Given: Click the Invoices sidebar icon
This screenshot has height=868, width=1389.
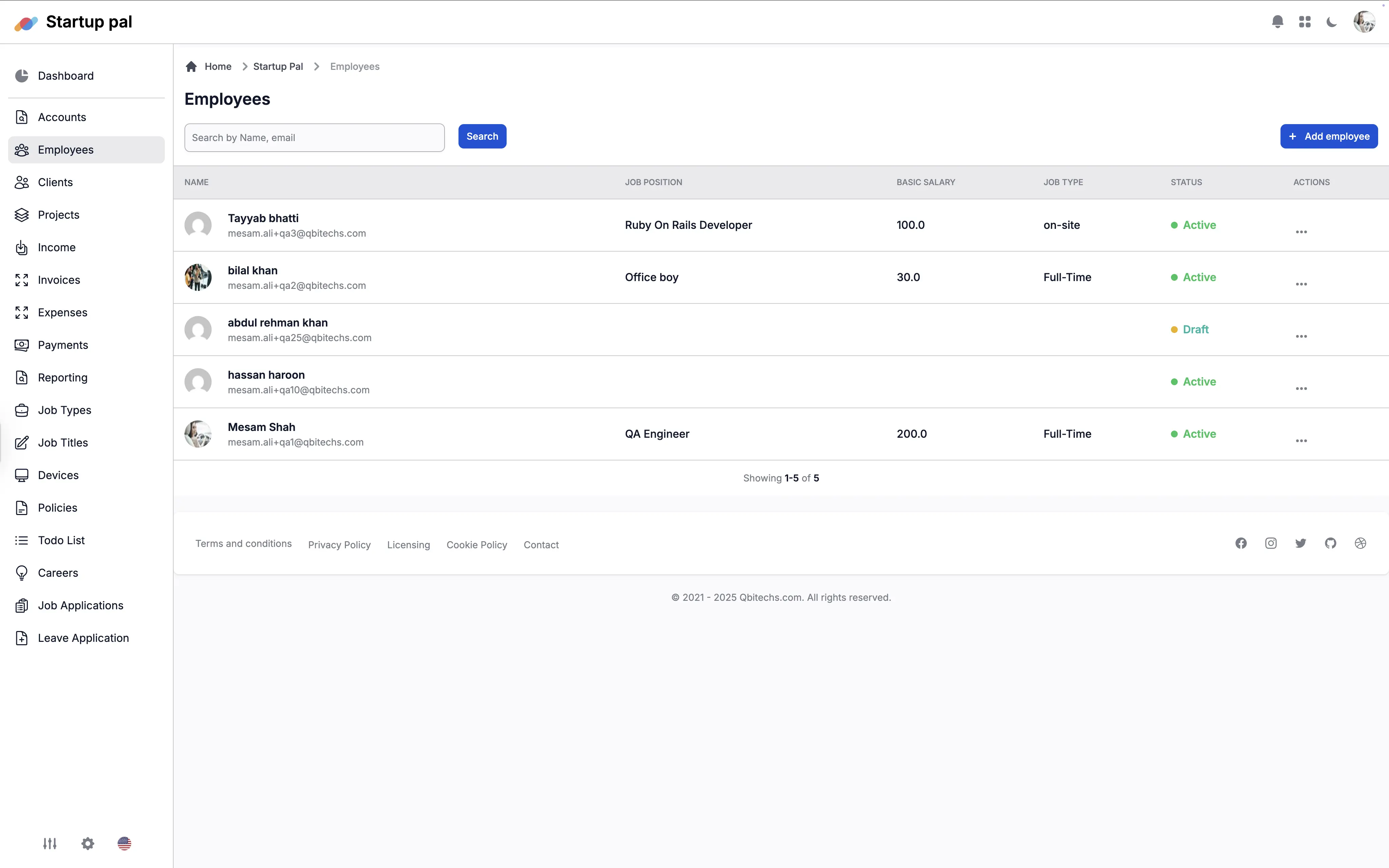Looking at the screenshot, I should click(x=22, y=280).
